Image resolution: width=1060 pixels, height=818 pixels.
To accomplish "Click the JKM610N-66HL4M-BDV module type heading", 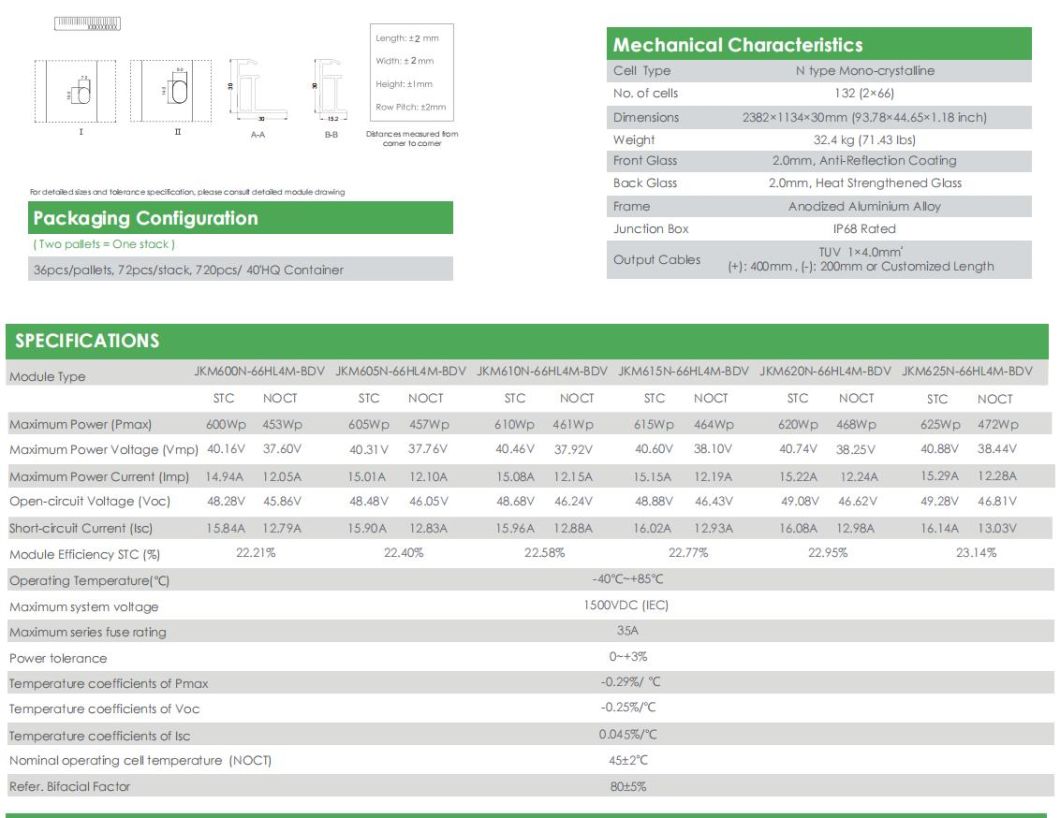I will (542, 371).
